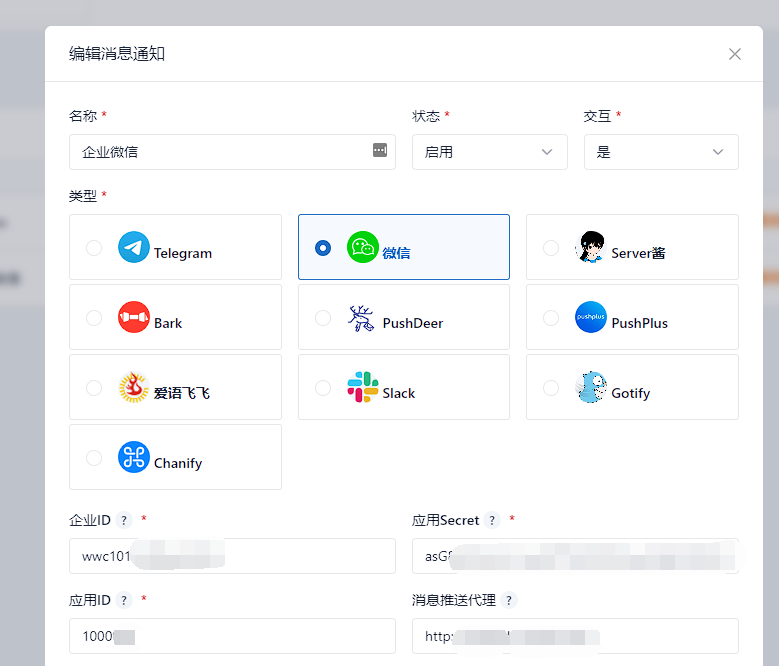Open the 交互 dropdown showing 是

click(661, 152)
